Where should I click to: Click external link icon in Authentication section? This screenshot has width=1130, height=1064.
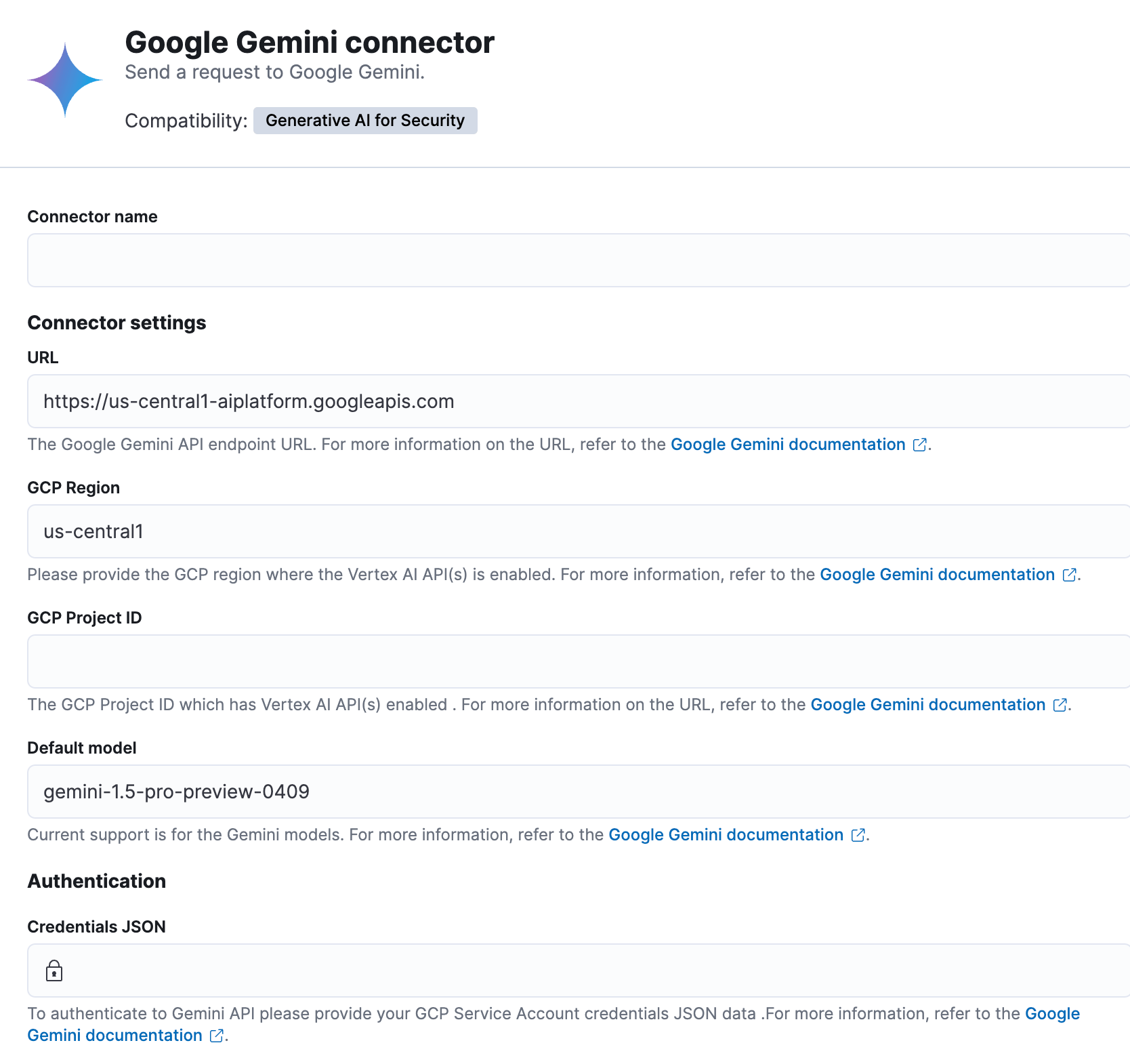[x=217, y=1036]
